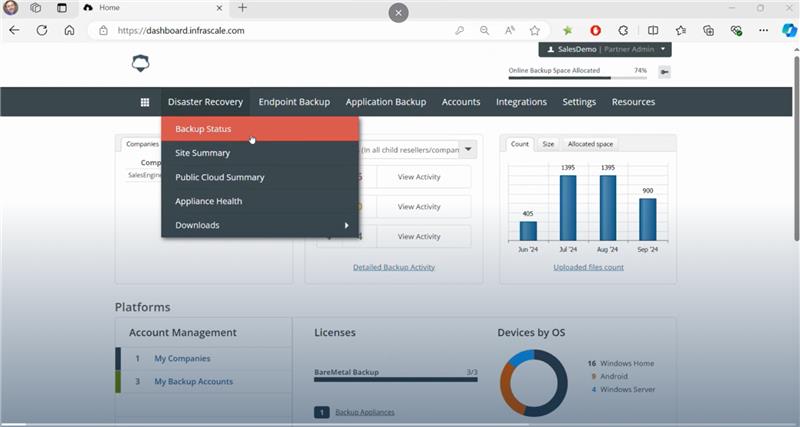This screenshot has height=427, width=800.
Task: Open the tab actions menu icon
Action: [x=62, y=8]
